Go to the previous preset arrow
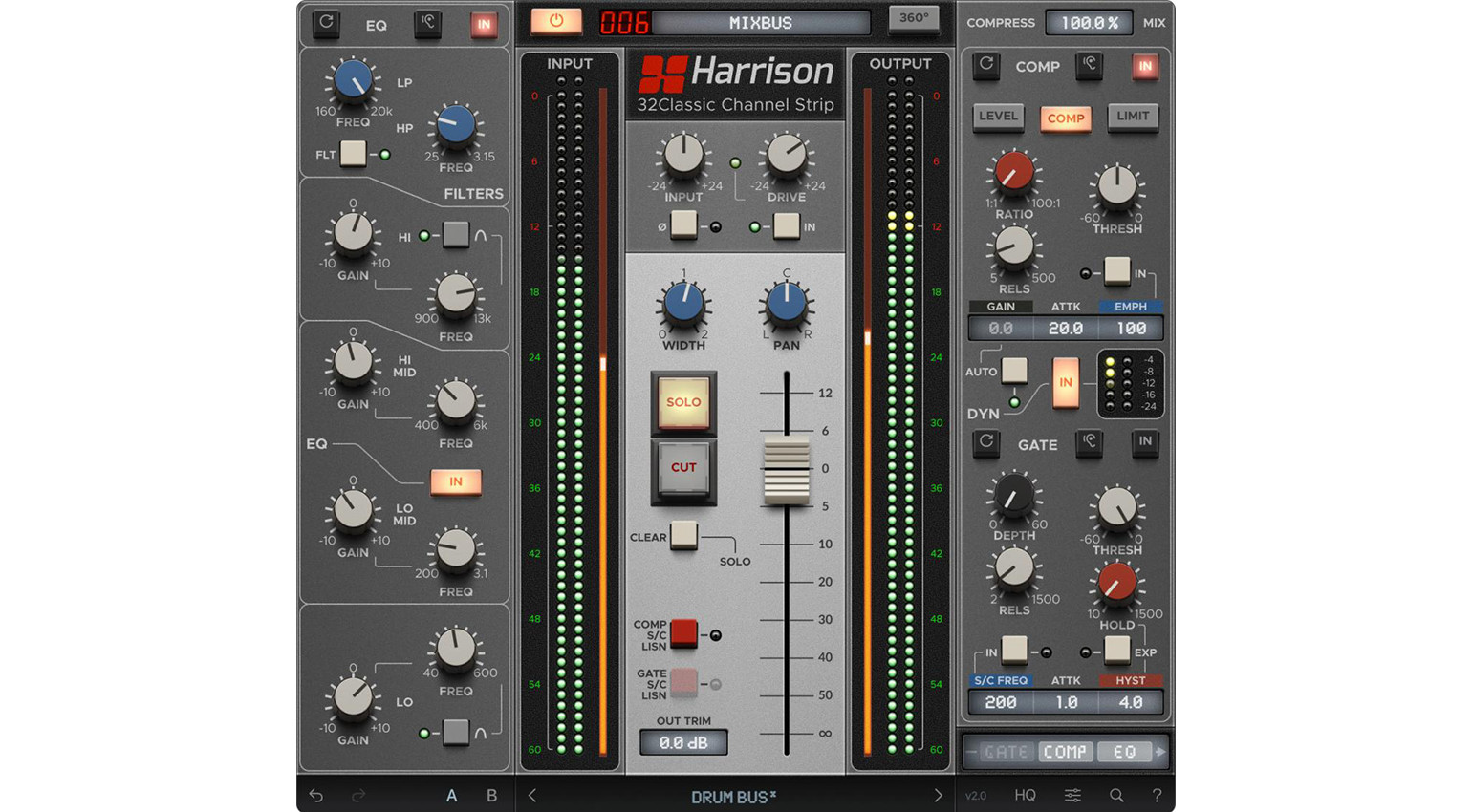The width and height of the screenshot is (1472, 812). coord(532,795)
